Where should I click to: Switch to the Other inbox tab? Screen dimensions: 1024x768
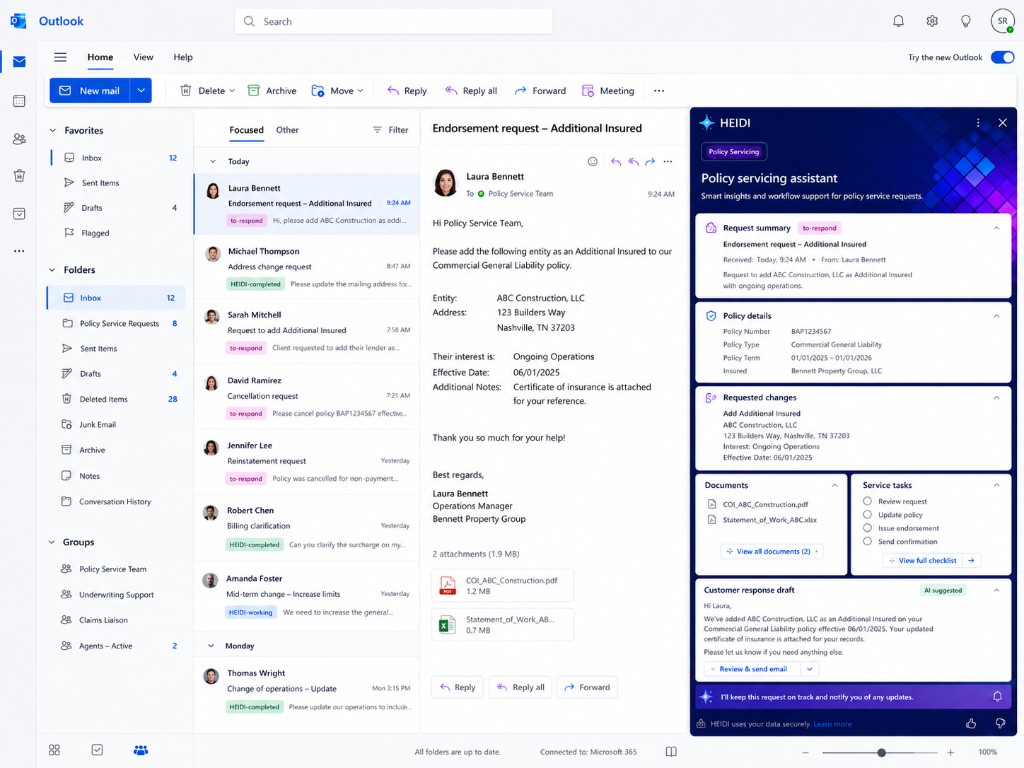(x=287, y=130)
